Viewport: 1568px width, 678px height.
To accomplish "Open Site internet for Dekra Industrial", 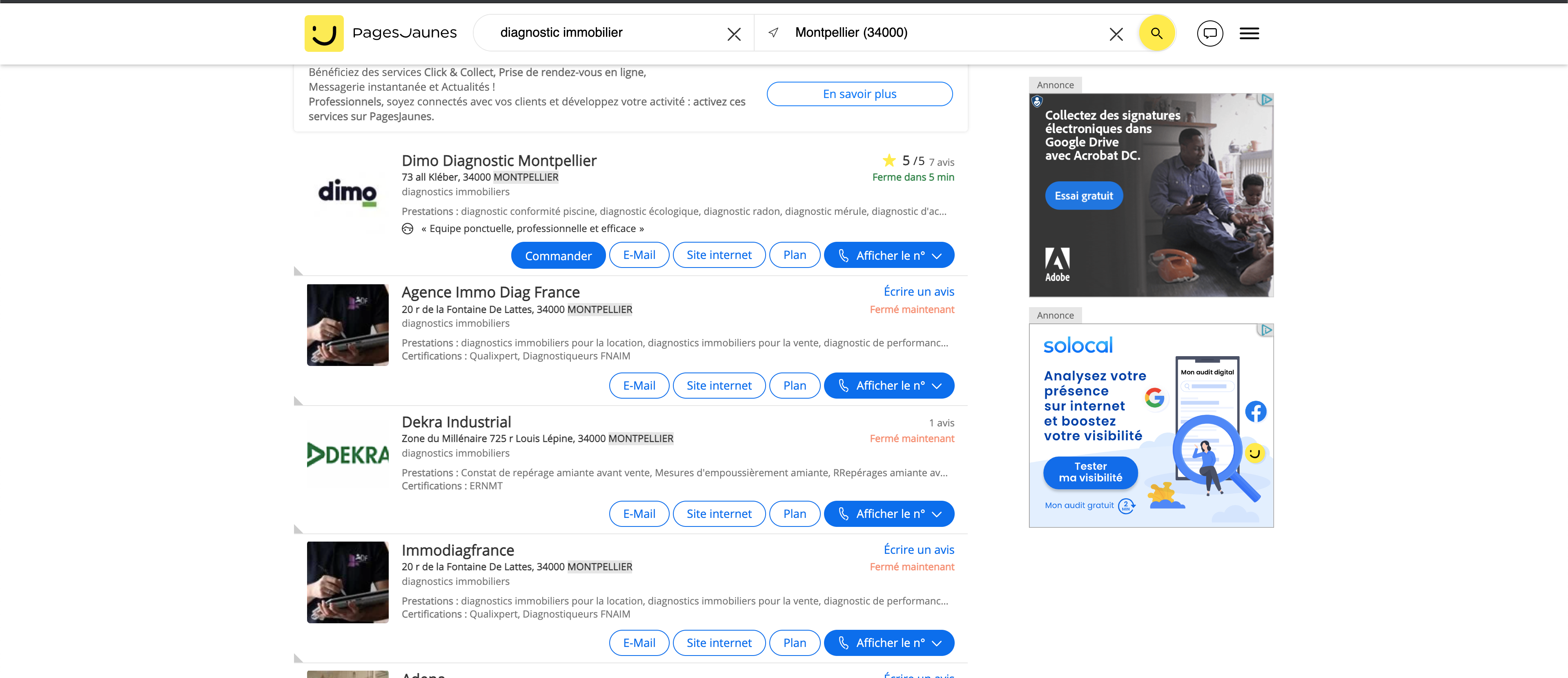I will [x=719, y=514].
